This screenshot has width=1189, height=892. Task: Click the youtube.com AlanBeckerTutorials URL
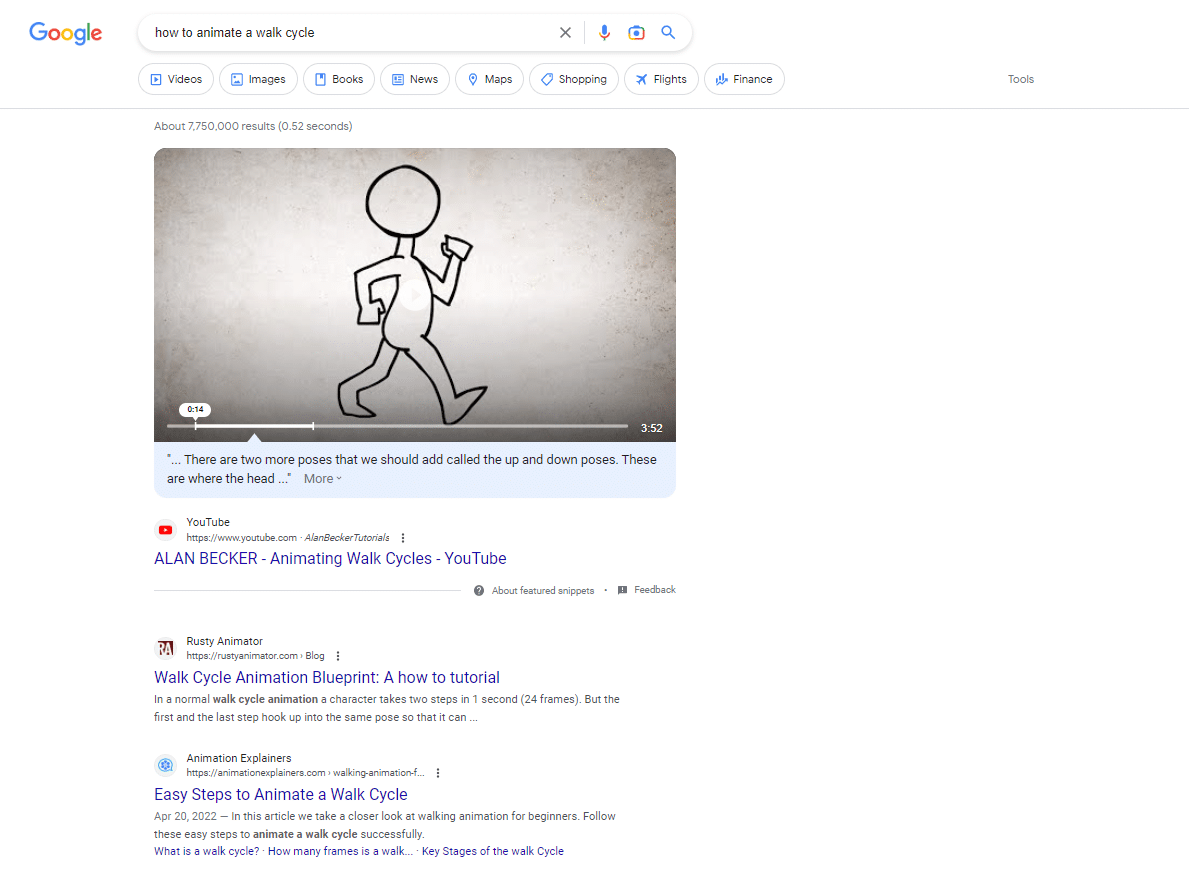click(288, 538)
